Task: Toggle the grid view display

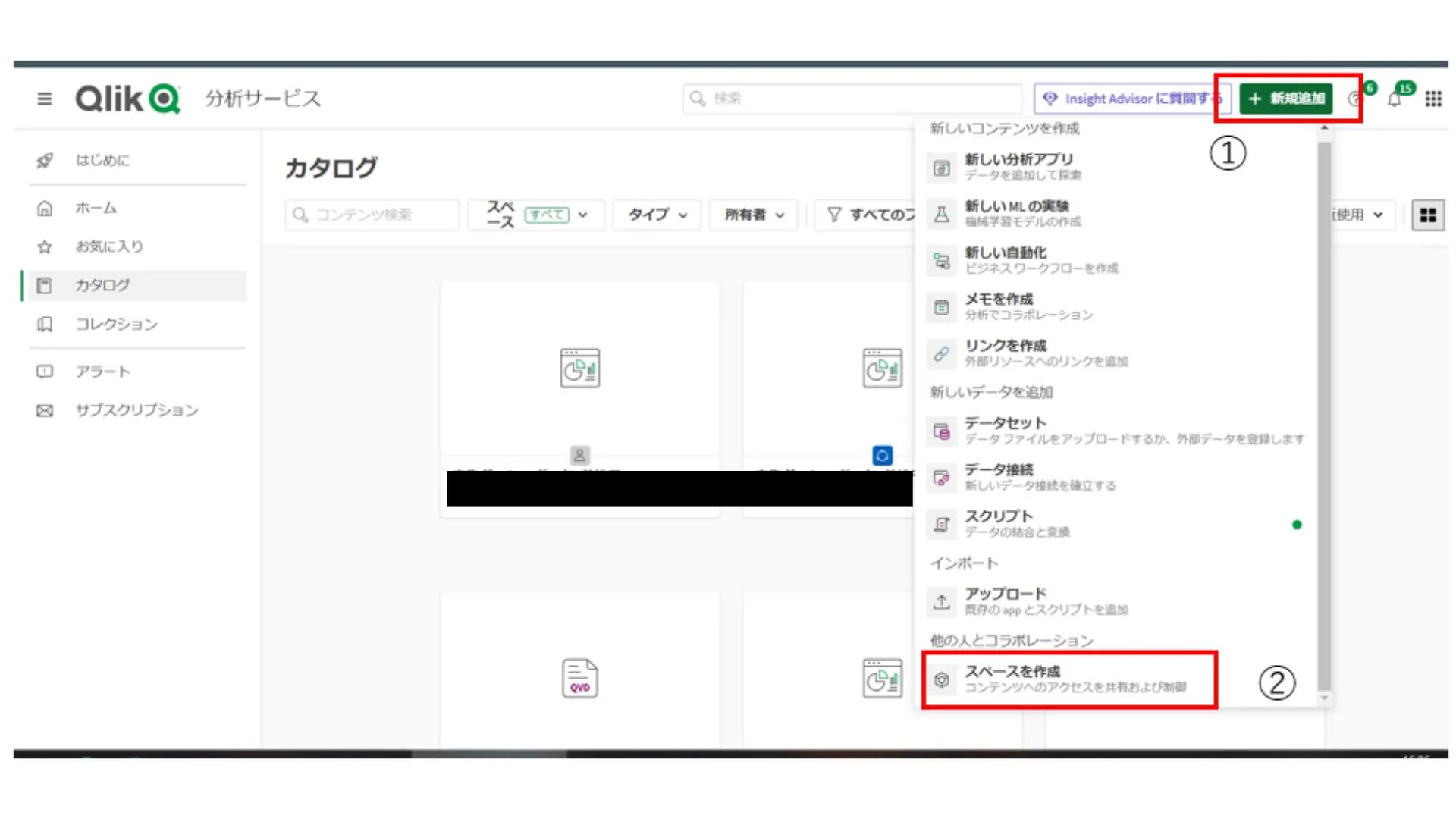Action: point(1428,215)
